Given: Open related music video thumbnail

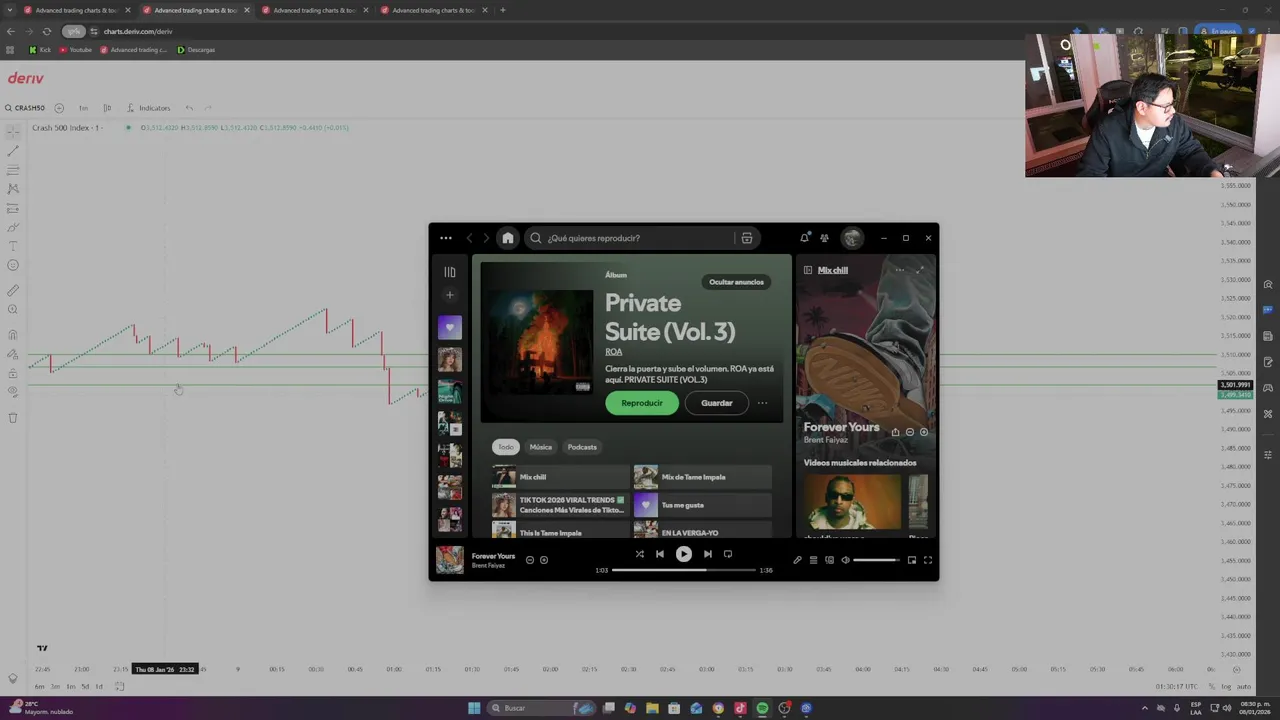Looking at the screenshot, I should 852,502.
